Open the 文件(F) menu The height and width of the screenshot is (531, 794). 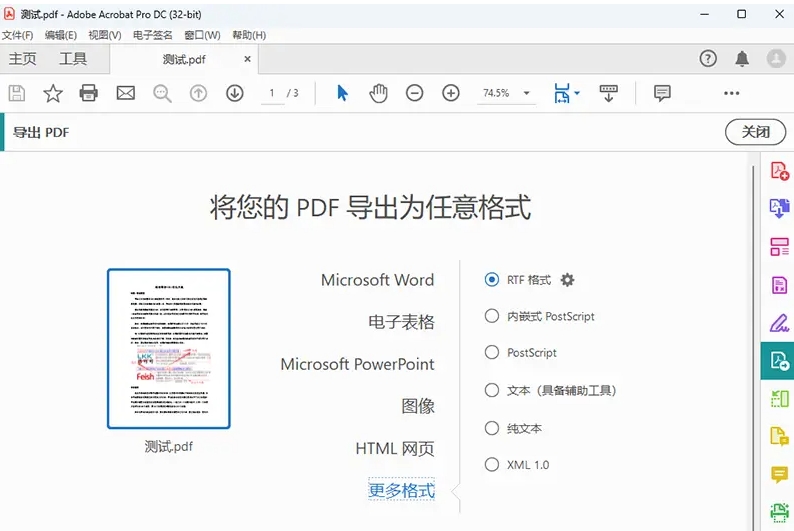coord(17,35)
